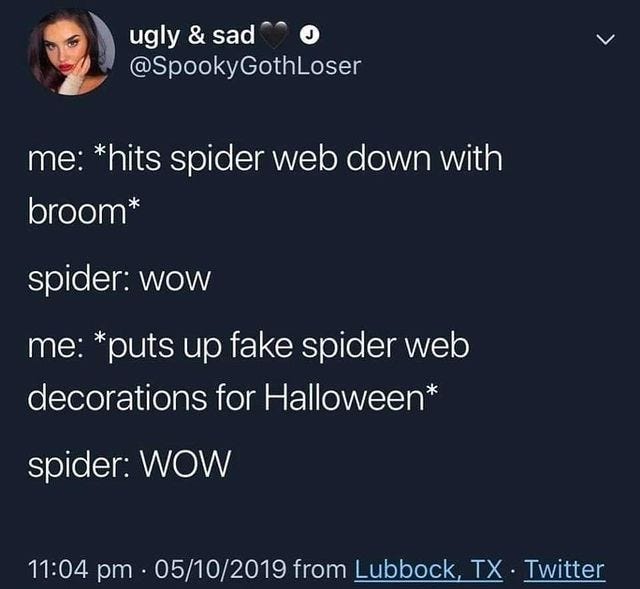Click the uppercase 'WOW' word

coord(185,464)
